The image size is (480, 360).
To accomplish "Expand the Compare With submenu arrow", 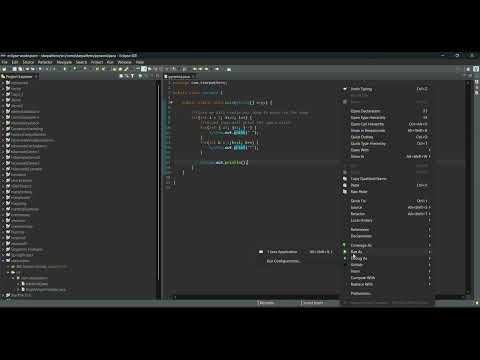I will [429, 278].
